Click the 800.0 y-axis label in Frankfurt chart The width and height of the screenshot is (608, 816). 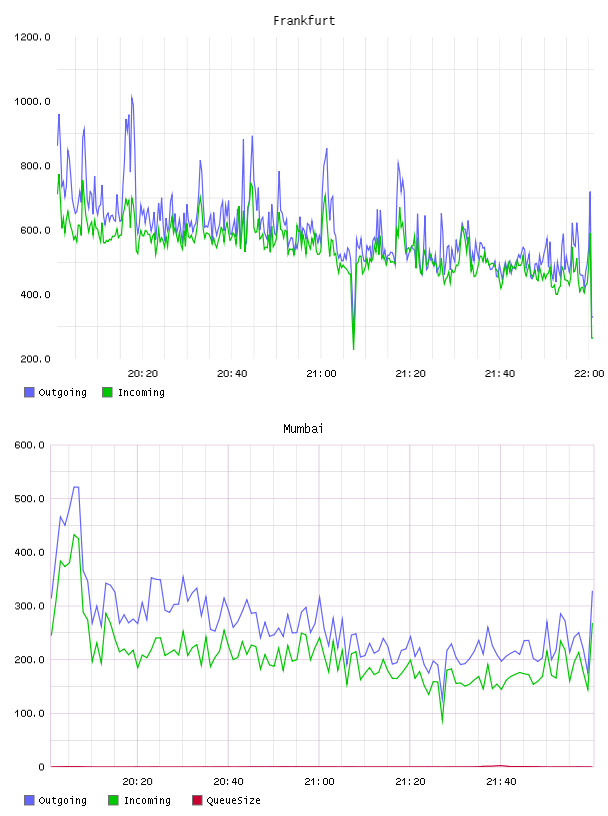click(35, 166)
